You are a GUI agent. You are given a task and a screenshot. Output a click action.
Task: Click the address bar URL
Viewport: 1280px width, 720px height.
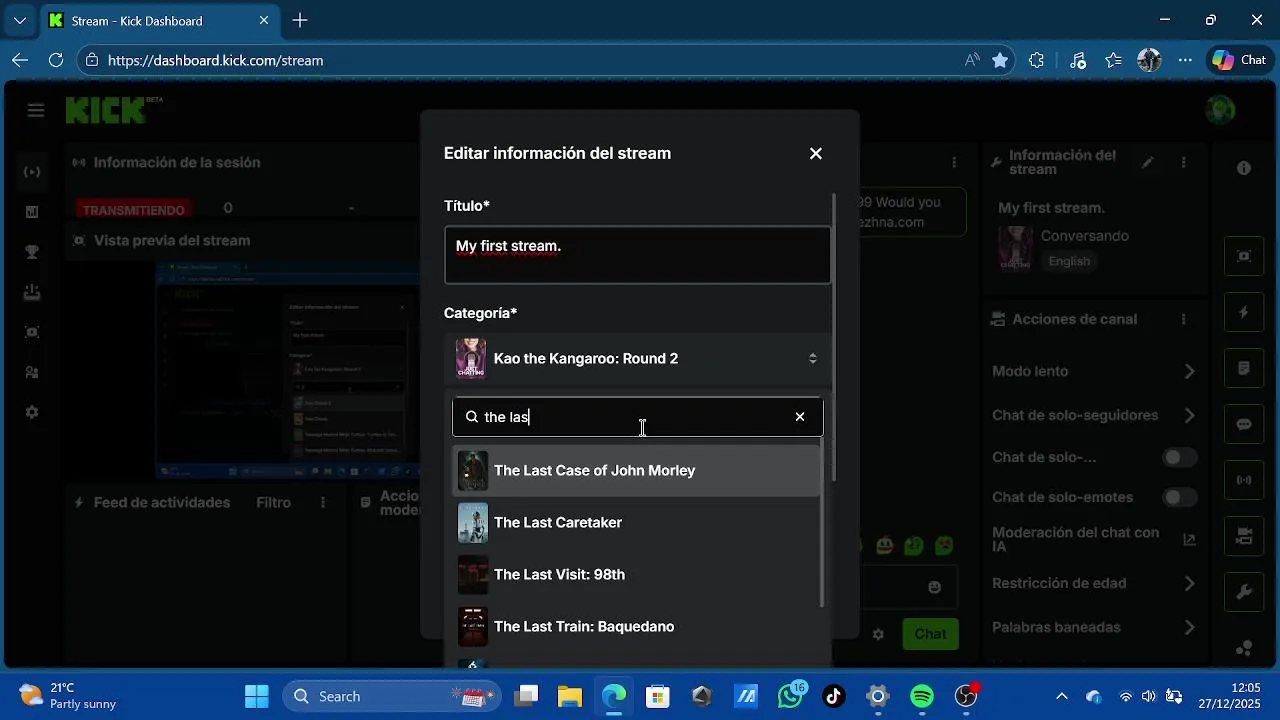215,60
